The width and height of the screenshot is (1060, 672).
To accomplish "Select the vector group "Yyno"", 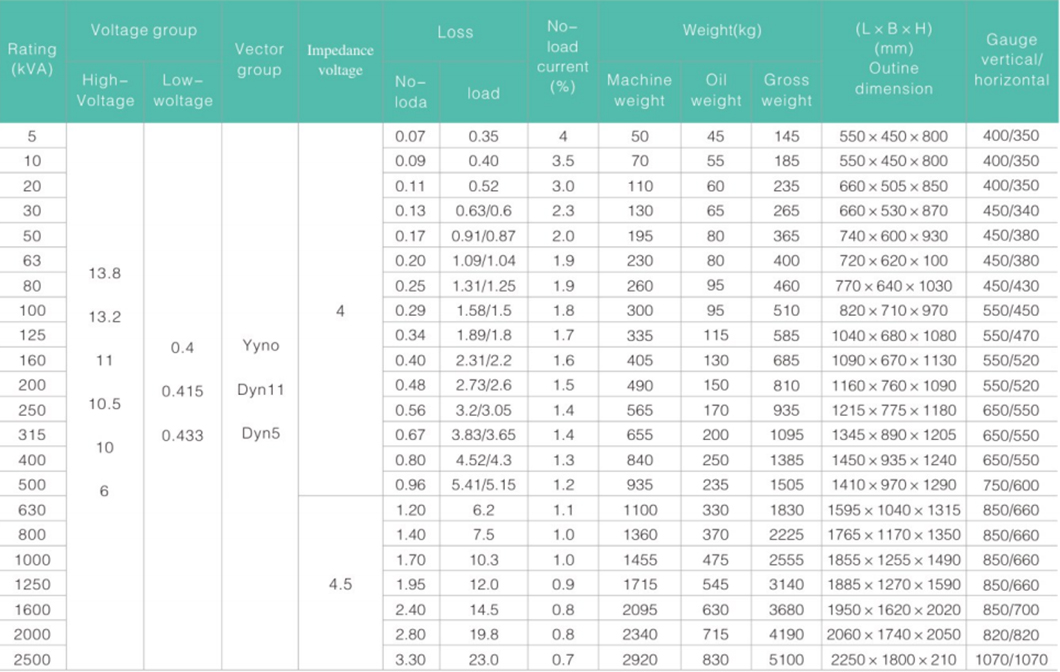I will (261, 345).
